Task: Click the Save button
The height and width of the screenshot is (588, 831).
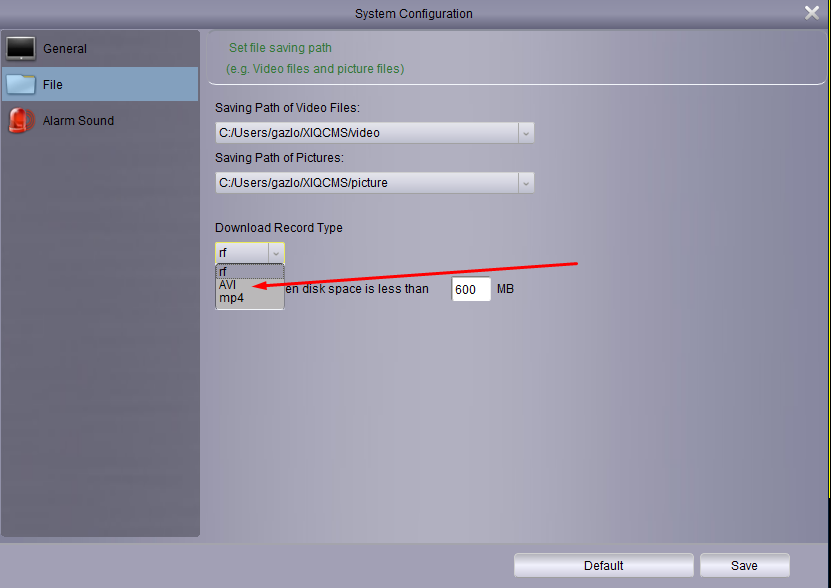Action: coord(745,566)
